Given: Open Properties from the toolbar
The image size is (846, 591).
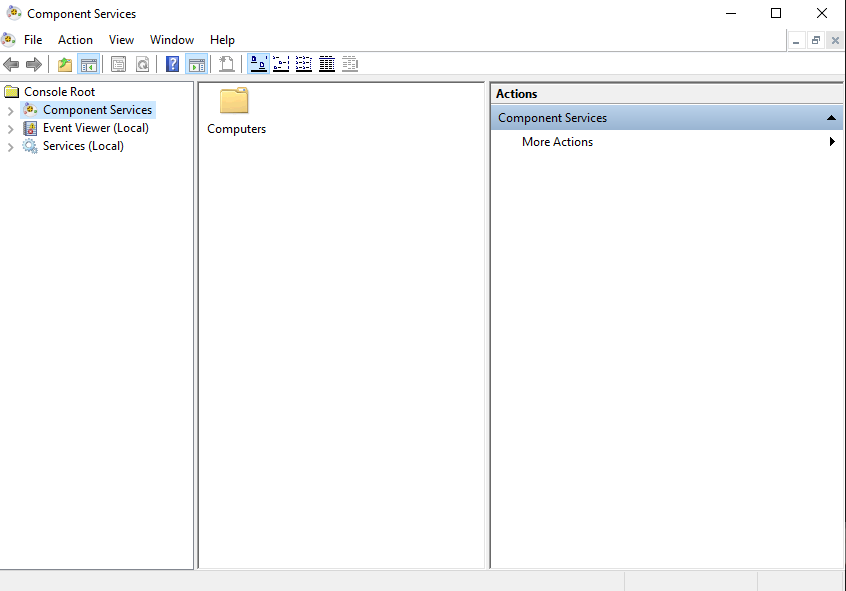Looking at the screenshot, I should tap(119, 64).
